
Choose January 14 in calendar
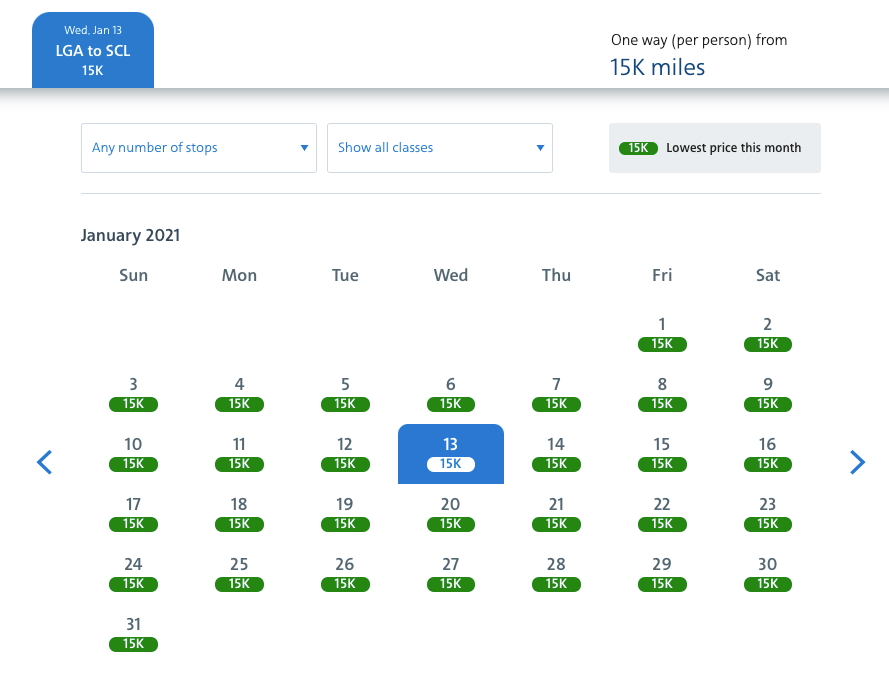(x=556, y=453)
